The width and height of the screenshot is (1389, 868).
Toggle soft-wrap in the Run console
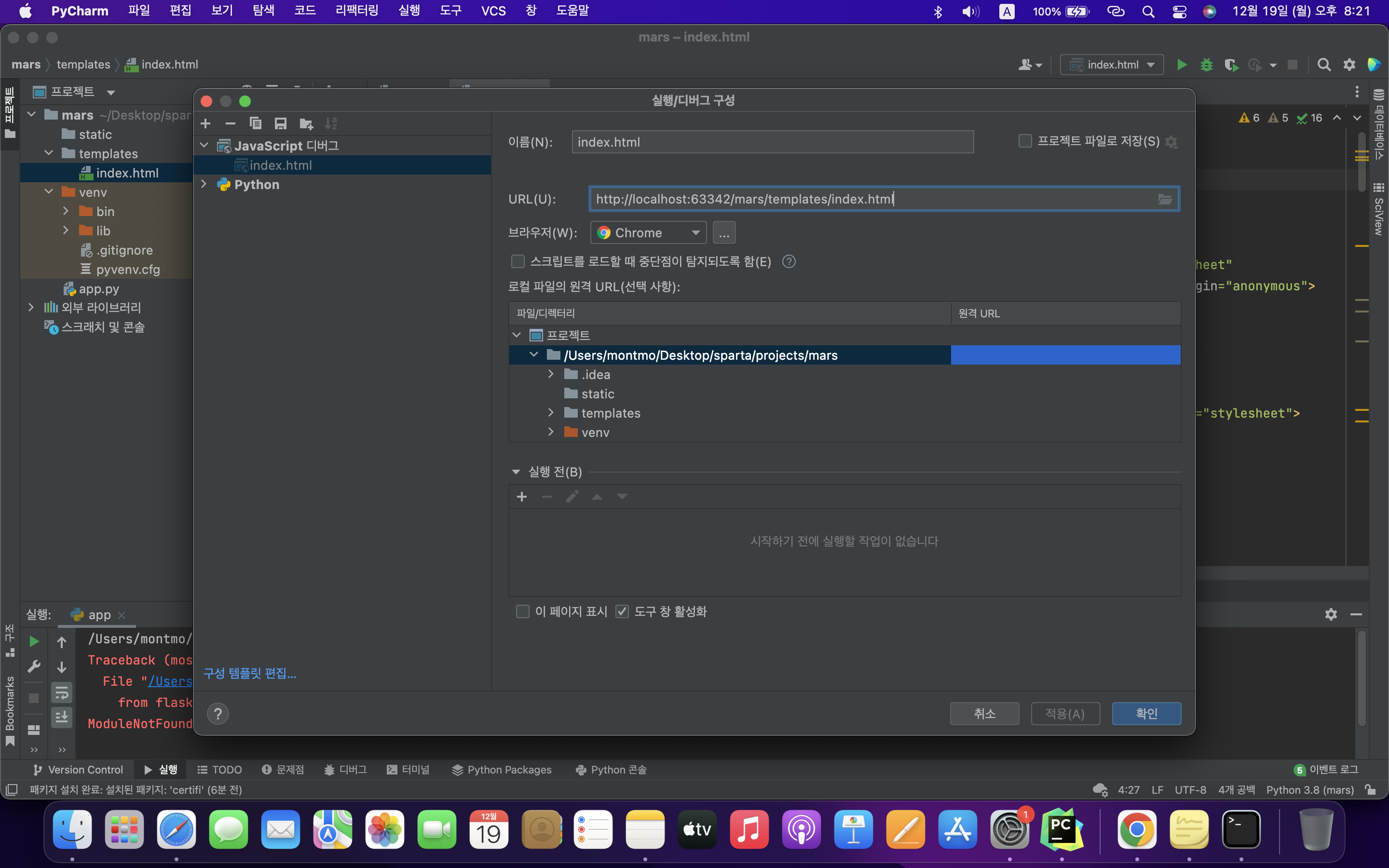click(61, 692)
